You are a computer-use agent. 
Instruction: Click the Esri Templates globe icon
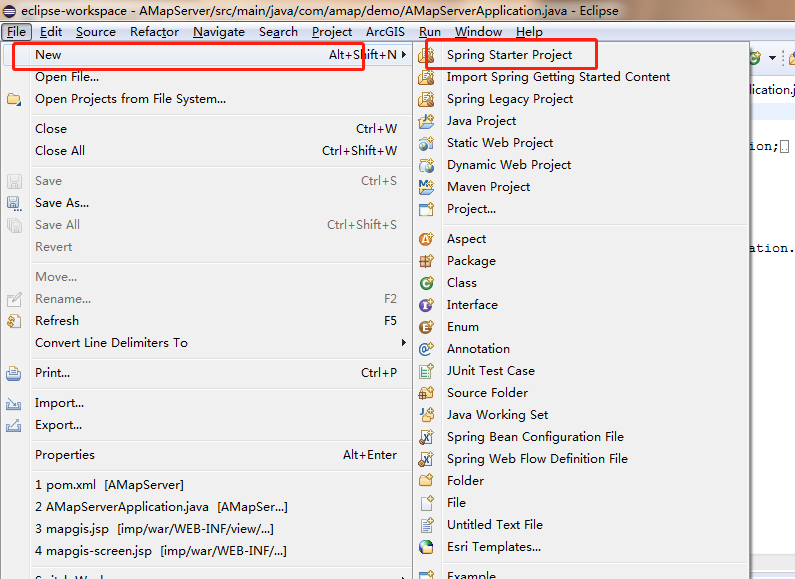(426, 547)
